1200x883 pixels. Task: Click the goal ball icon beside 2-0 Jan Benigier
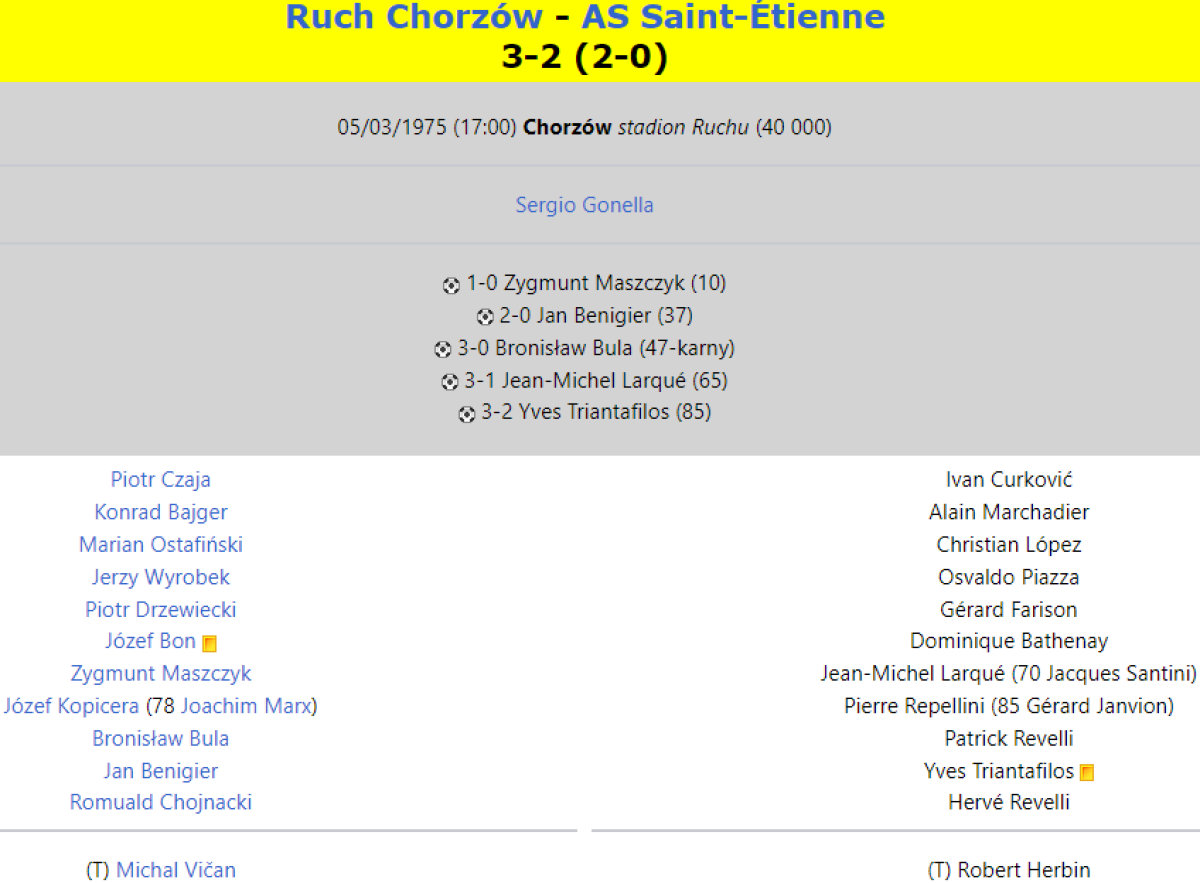pos(485,317)
